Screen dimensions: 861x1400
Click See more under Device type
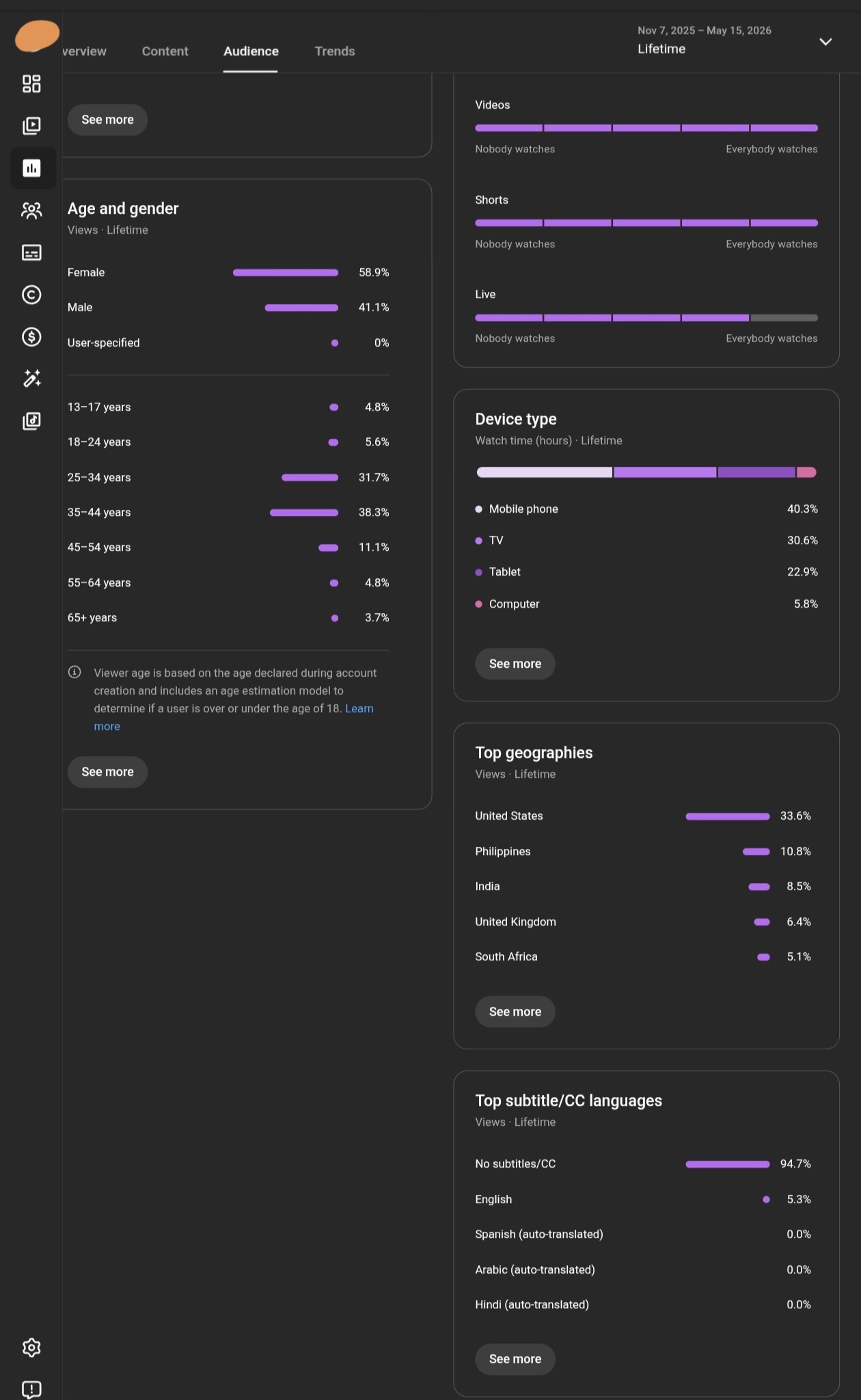[x=515, y=664]
